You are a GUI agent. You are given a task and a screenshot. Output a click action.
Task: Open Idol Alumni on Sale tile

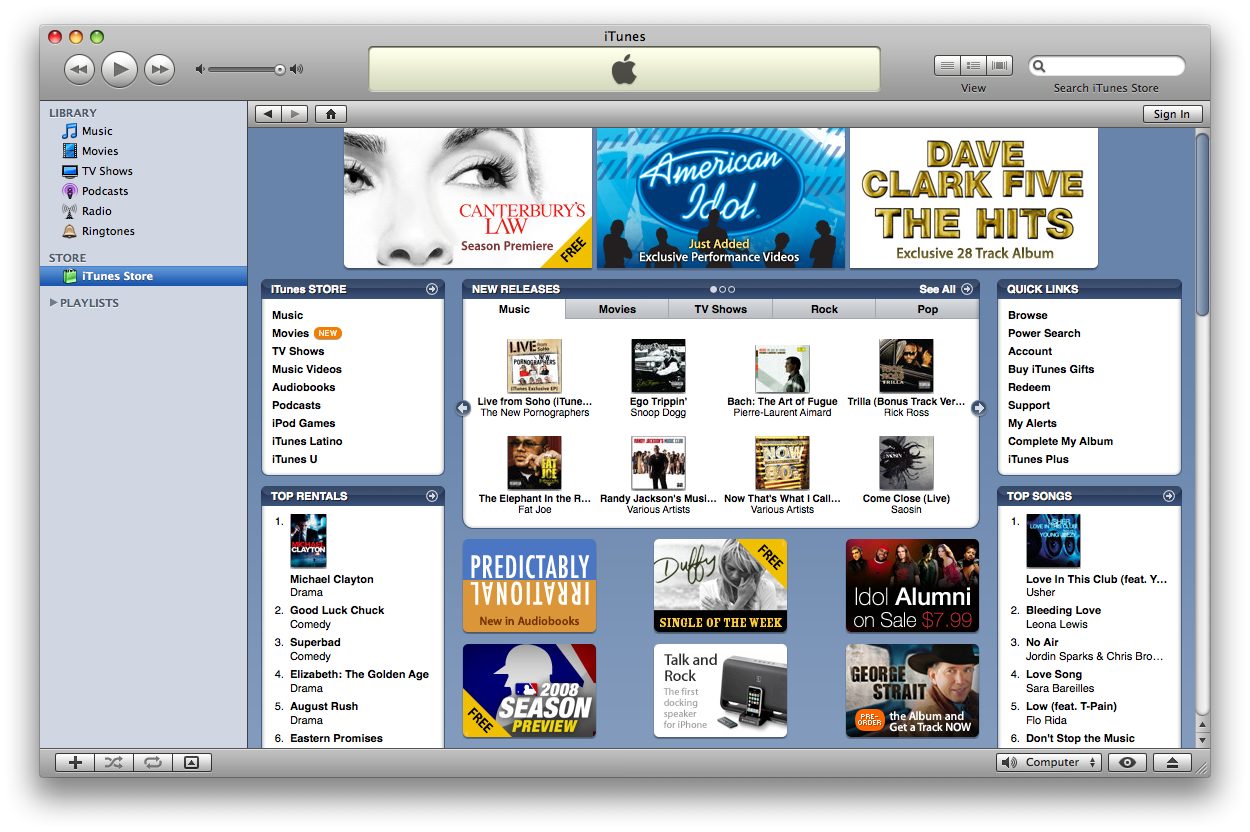[x=912, y=586]
